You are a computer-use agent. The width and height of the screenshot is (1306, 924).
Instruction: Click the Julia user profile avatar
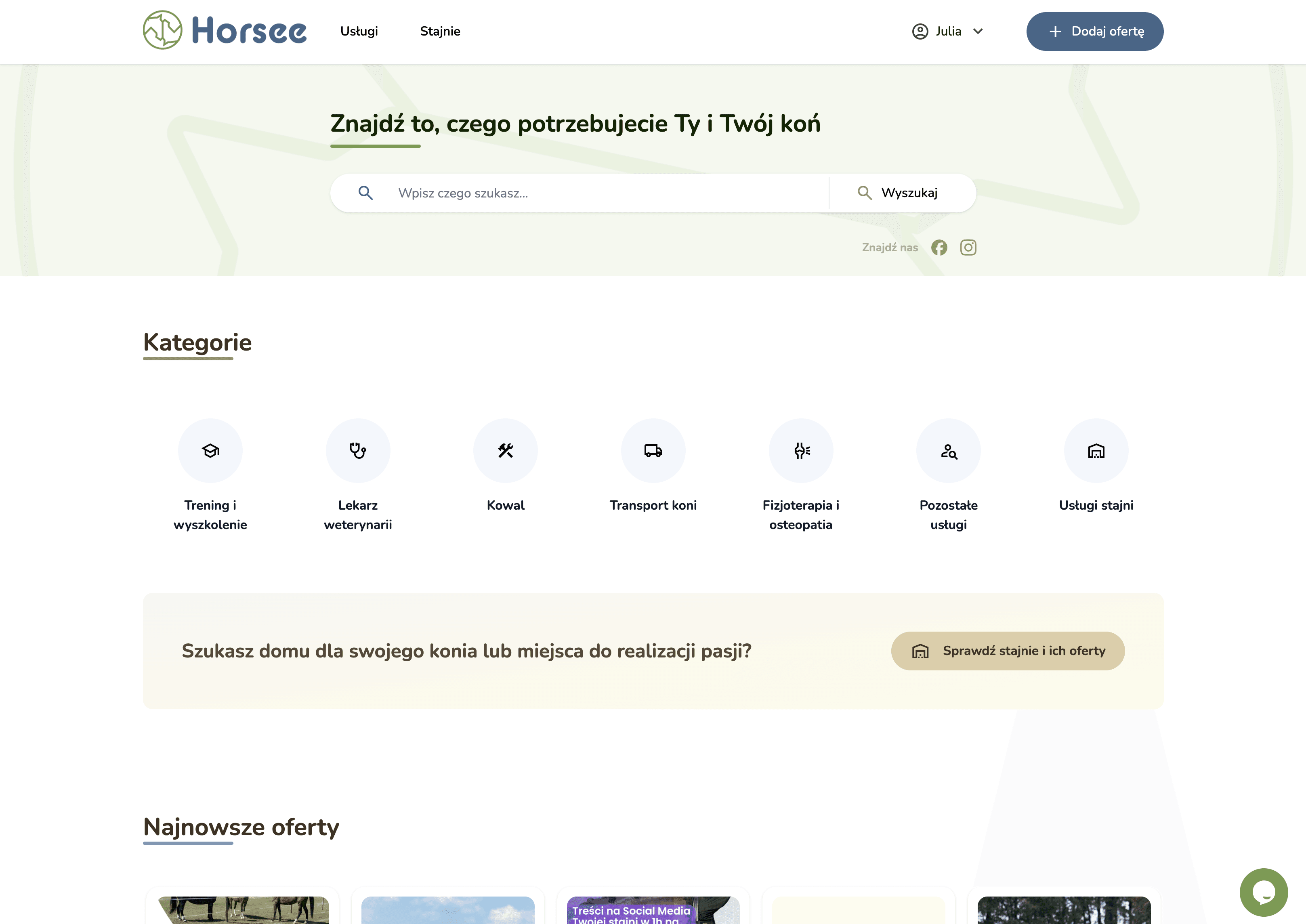click(920, 31)
